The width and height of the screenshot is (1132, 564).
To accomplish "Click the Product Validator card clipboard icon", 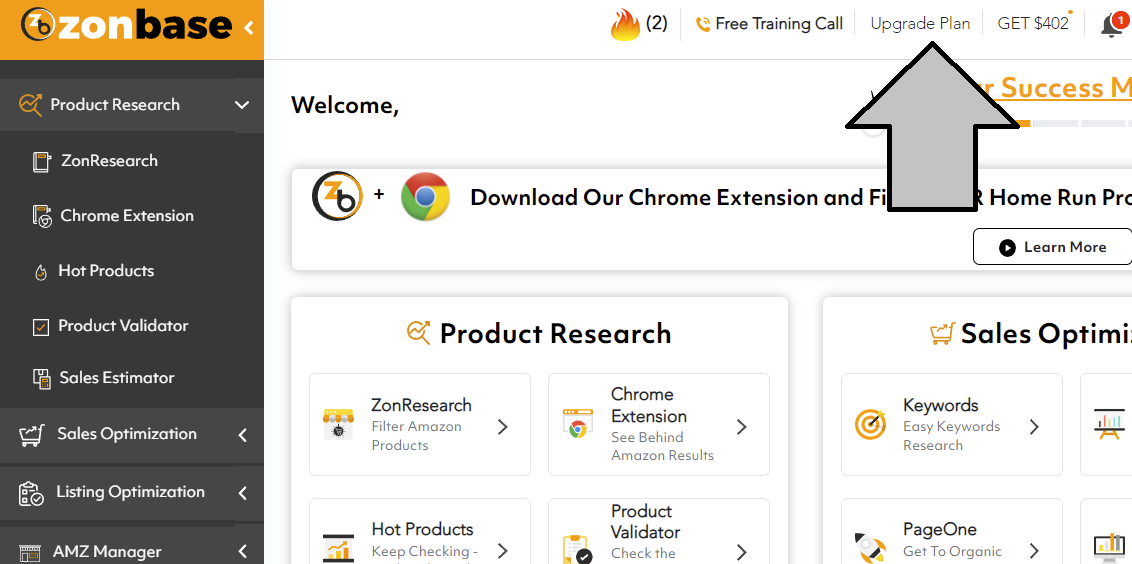I will tap(577, 550).
